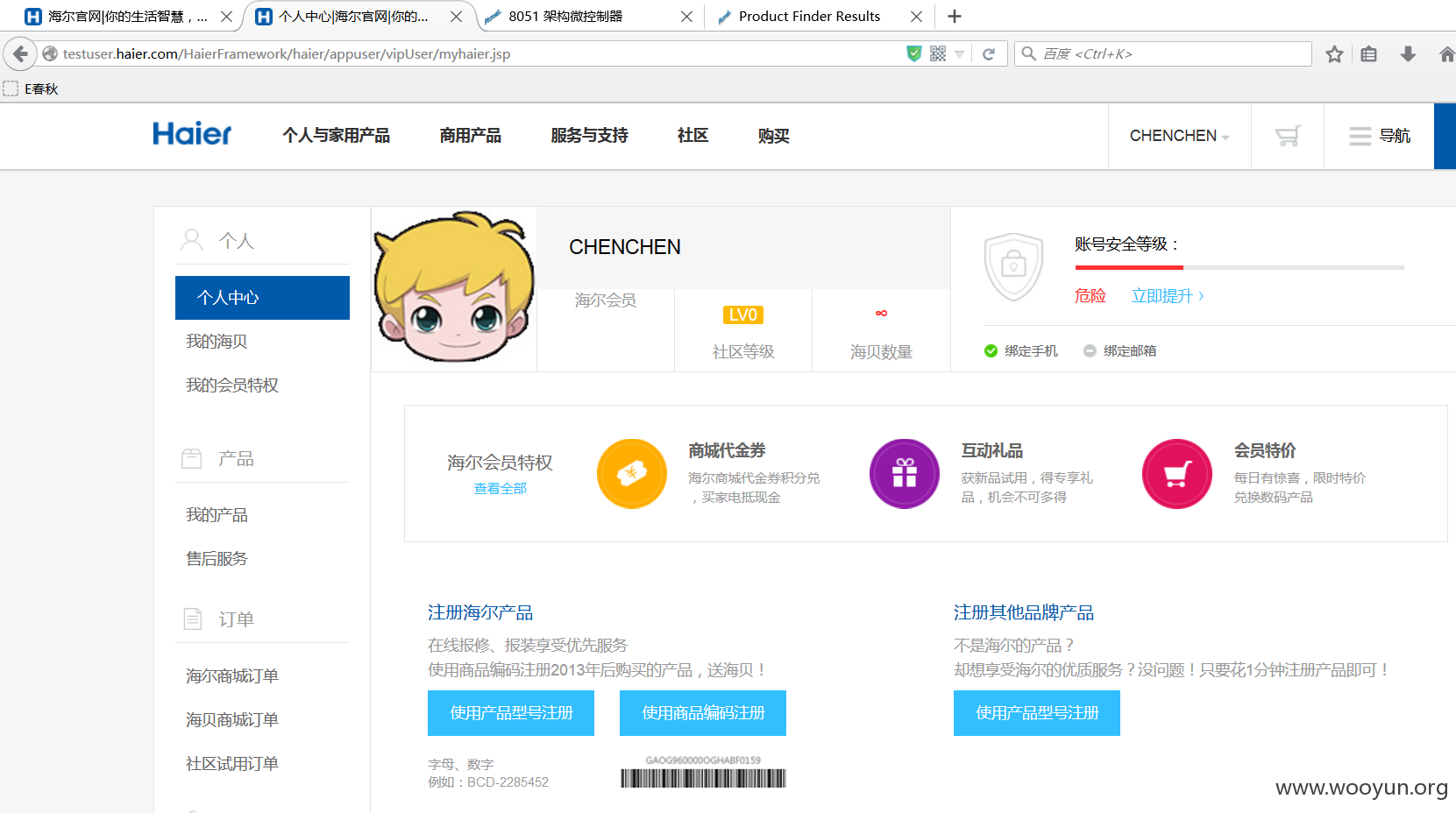Bookmark this page with star icon
This screenshot has height=813, width=1456.
pos(1334,54)
